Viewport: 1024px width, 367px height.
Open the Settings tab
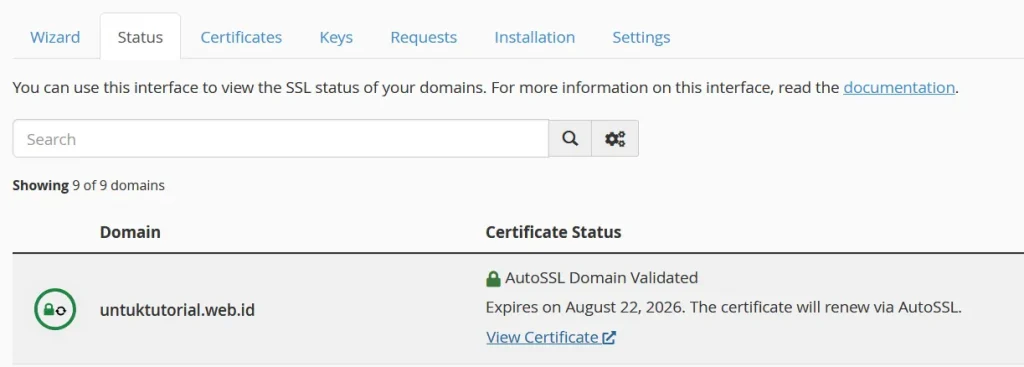(641, 37)
